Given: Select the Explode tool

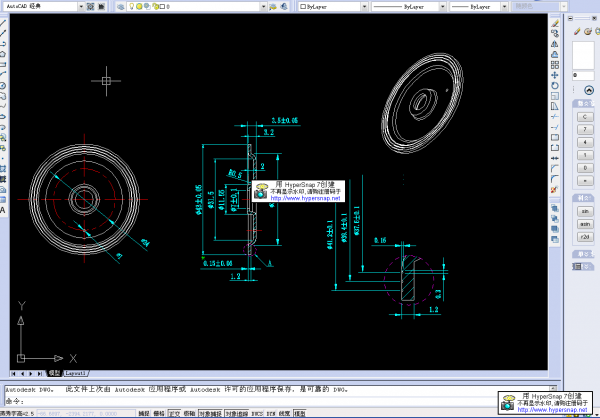Looking at the screenshot, I should click(555, 189).
